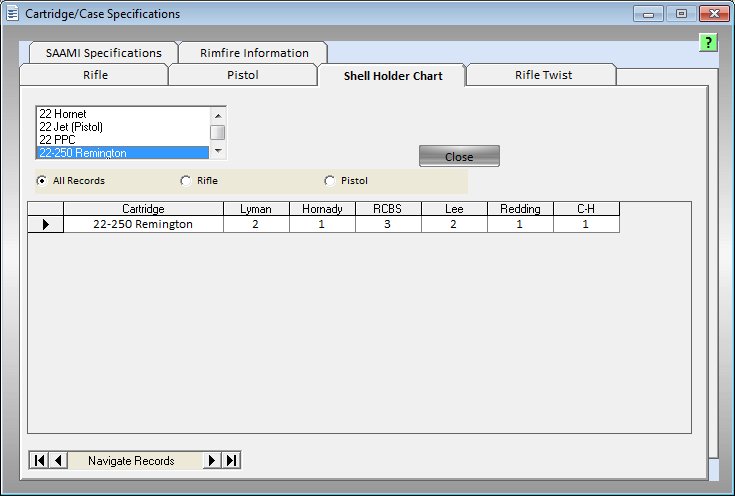Click the green help question mark icon
Image resolution: width=735 pixels, height=496 pixels.
[x=708, y=42]
